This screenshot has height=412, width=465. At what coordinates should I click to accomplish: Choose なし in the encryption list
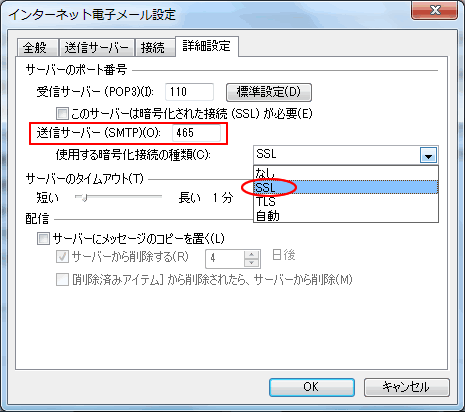coord(346,173)
